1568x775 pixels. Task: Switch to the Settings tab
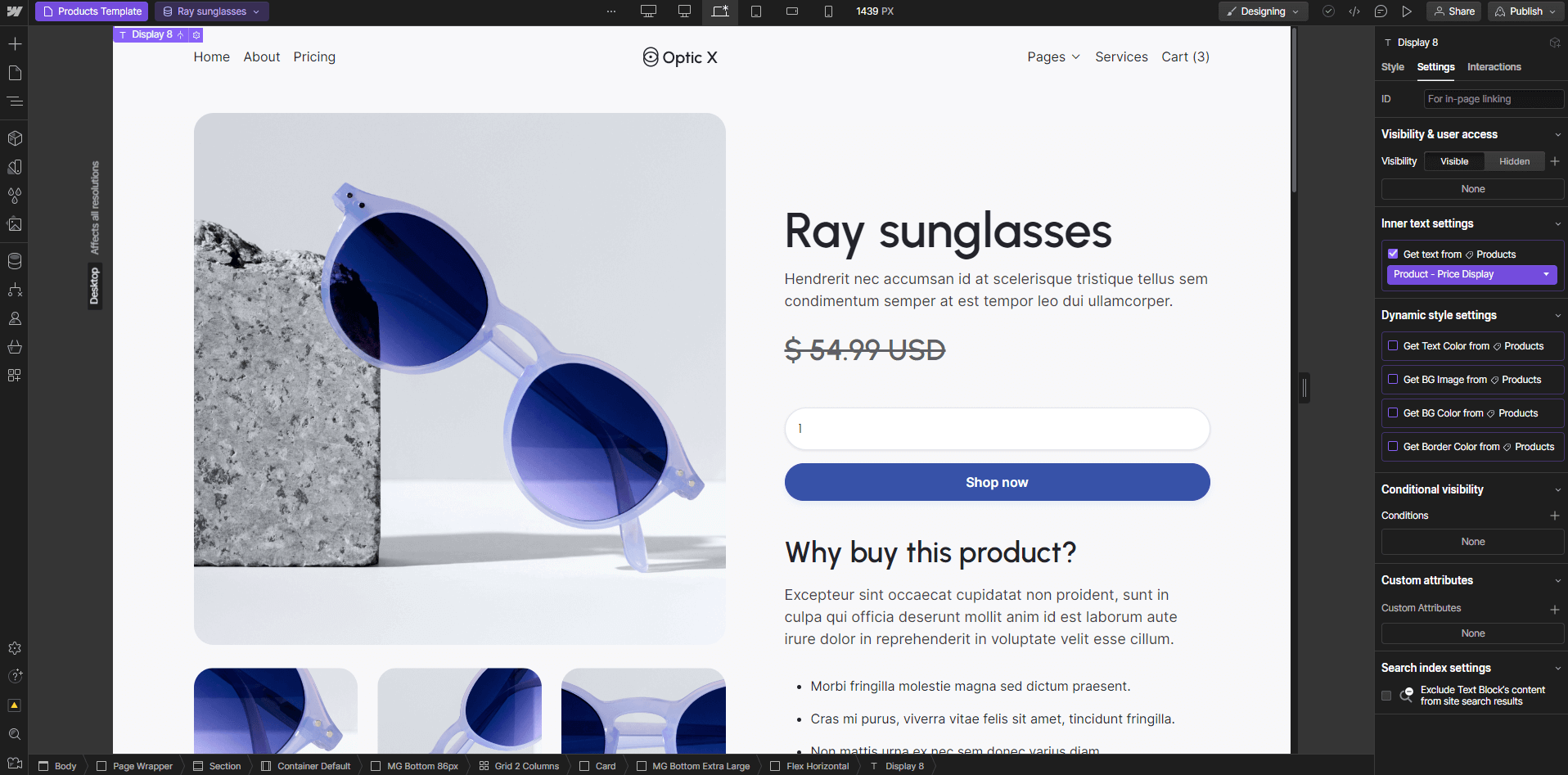(1435, 67)
